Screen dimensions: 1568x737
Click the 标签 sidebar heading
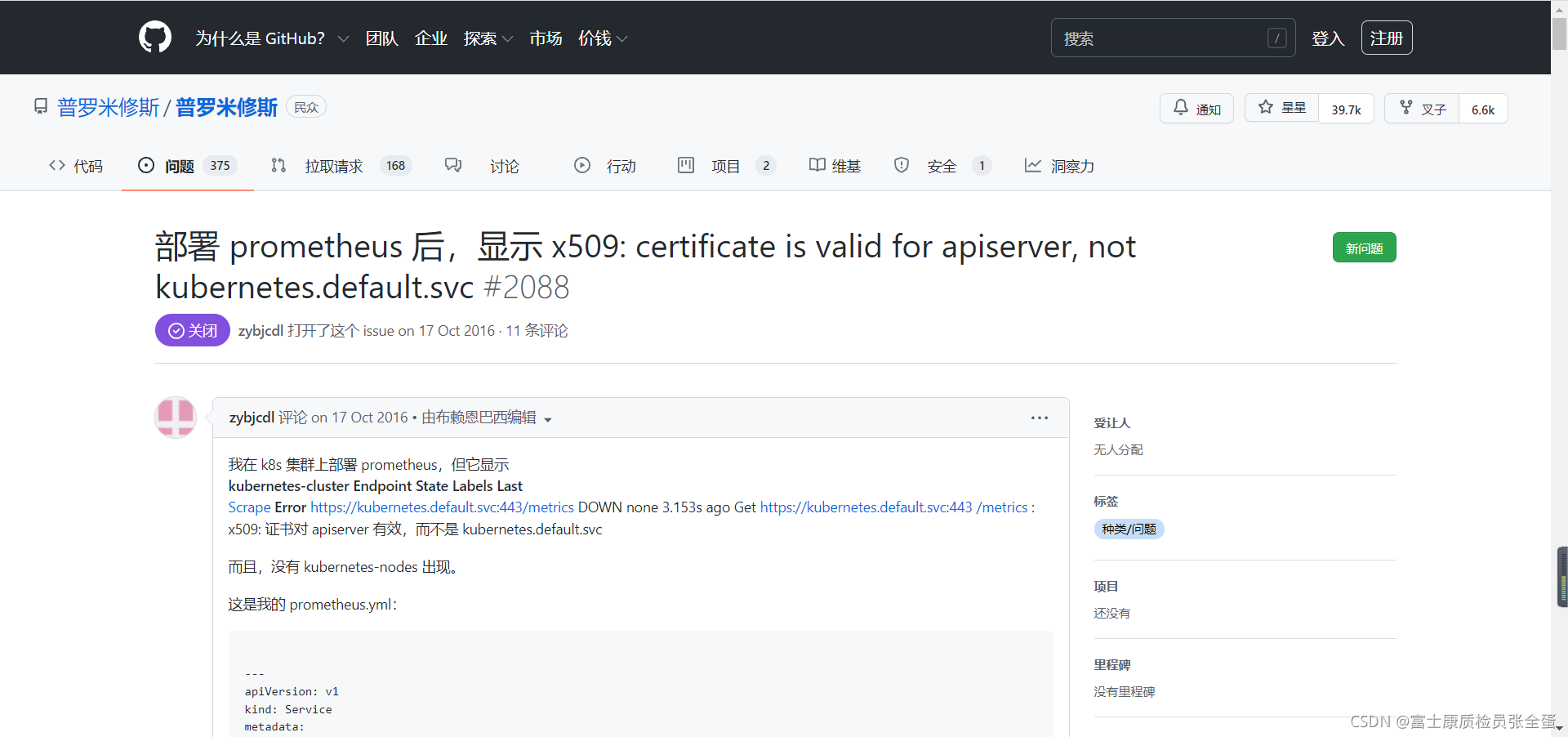click(x=1106, y=502)
